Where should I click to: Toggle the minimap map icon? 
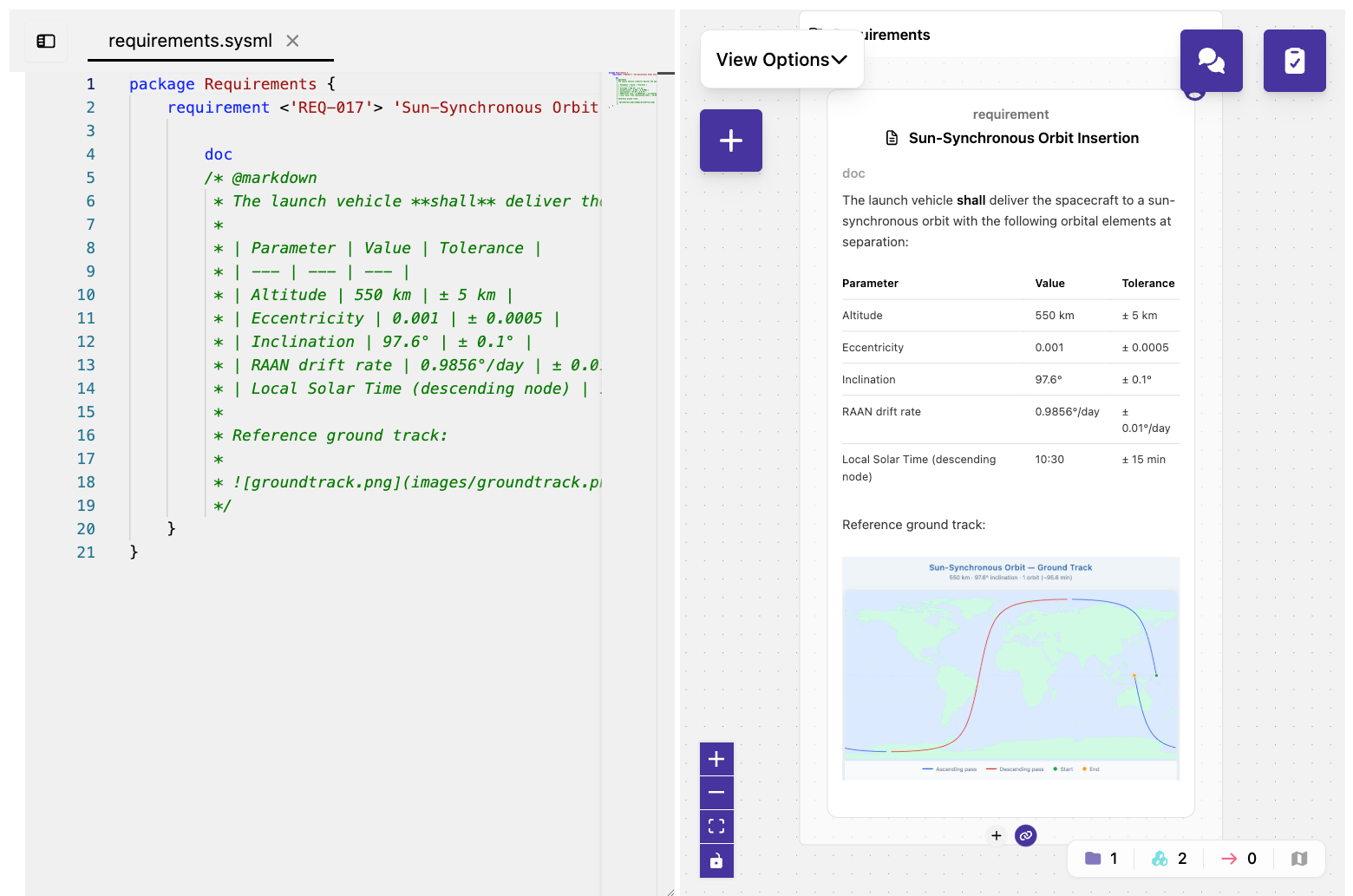coord(1298,859)
